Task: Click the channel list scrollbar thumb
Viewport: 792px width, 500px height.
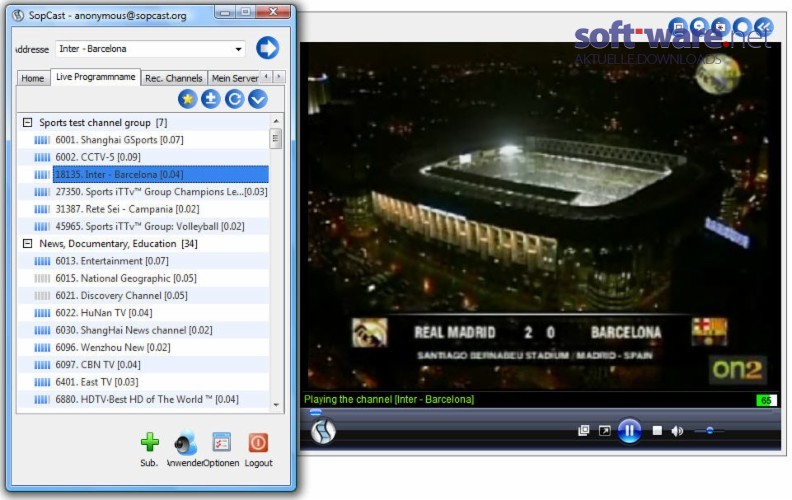Action: pyautogui.click(x=276, y=138)
